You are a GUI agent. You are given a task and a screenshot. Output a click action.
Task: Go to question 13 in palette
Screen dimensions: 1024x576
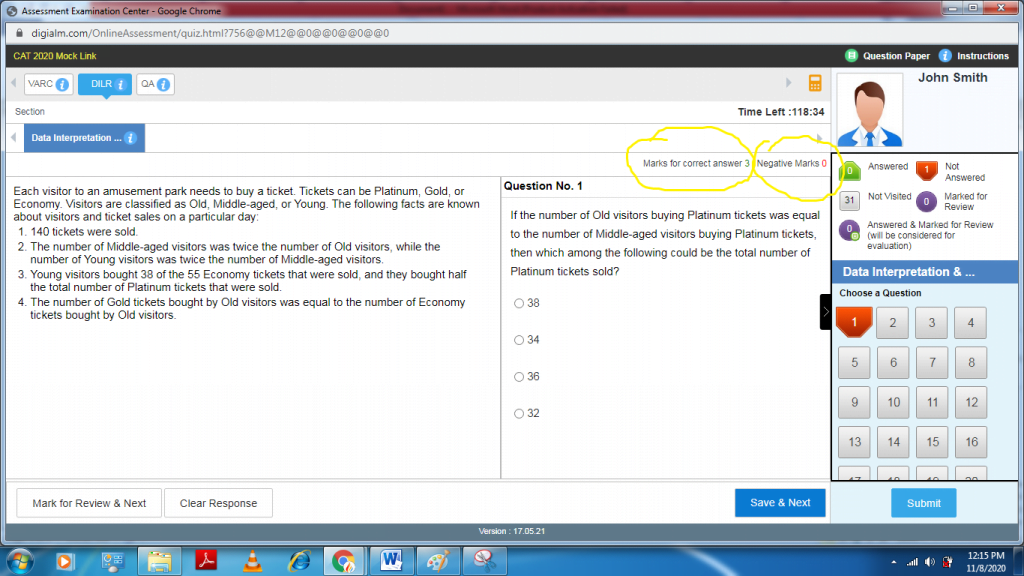(x=854, y=442)
